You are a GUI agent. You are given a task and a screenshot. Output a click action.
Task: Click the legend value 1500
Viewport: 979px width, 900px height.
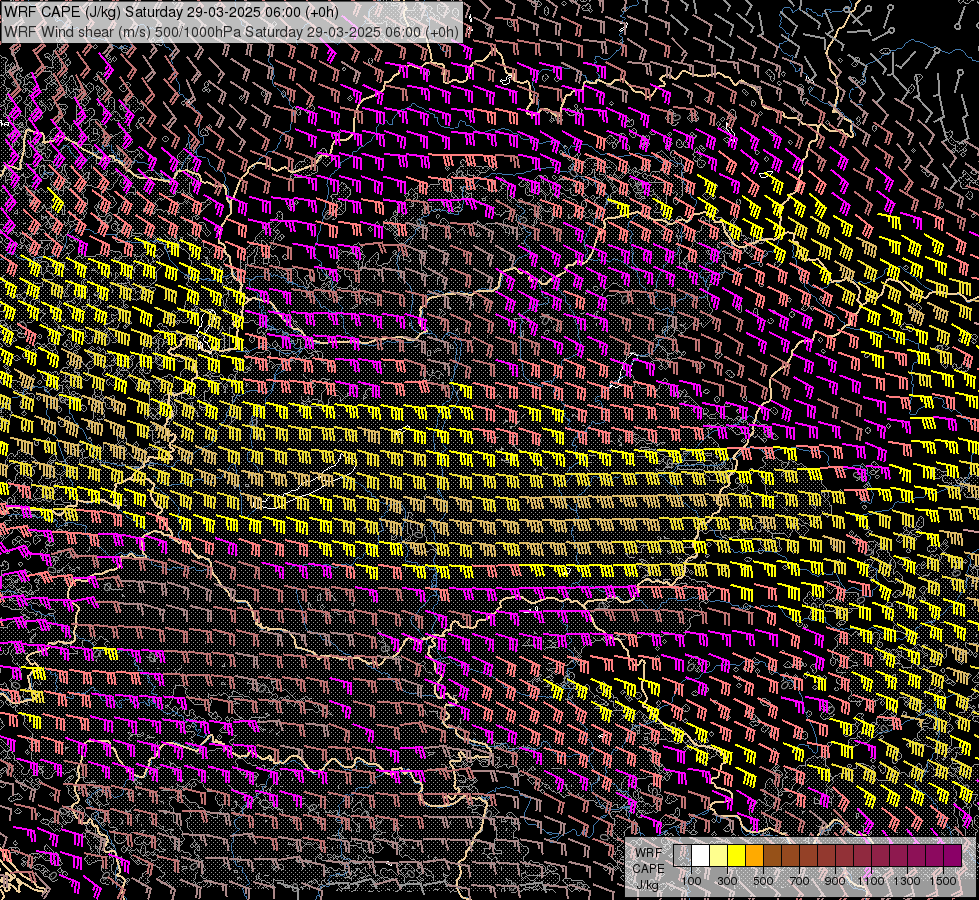pos(943,881)
